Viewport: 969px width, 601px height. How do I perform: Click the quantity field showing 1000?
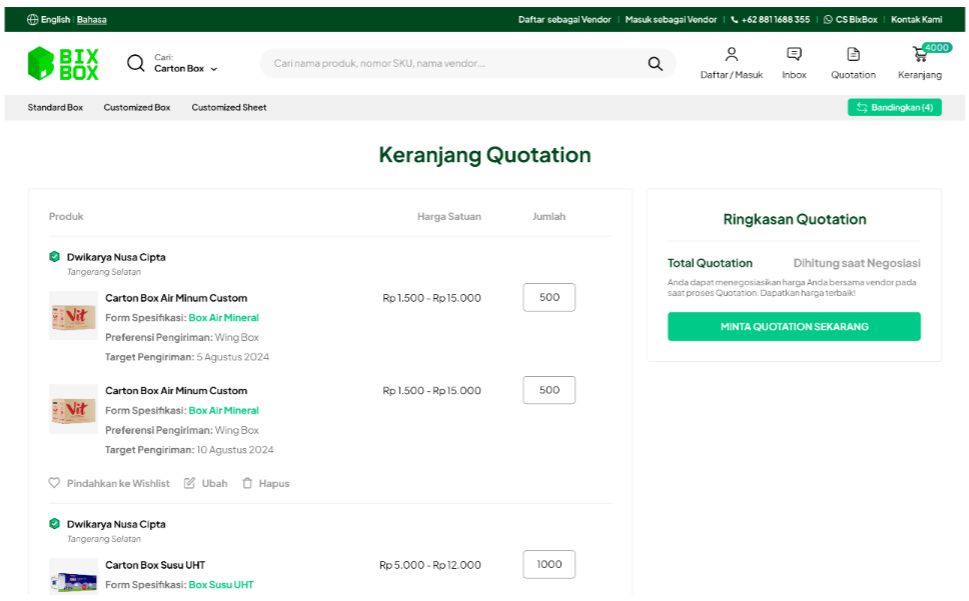pyautogui.click(x=549, y=564)
